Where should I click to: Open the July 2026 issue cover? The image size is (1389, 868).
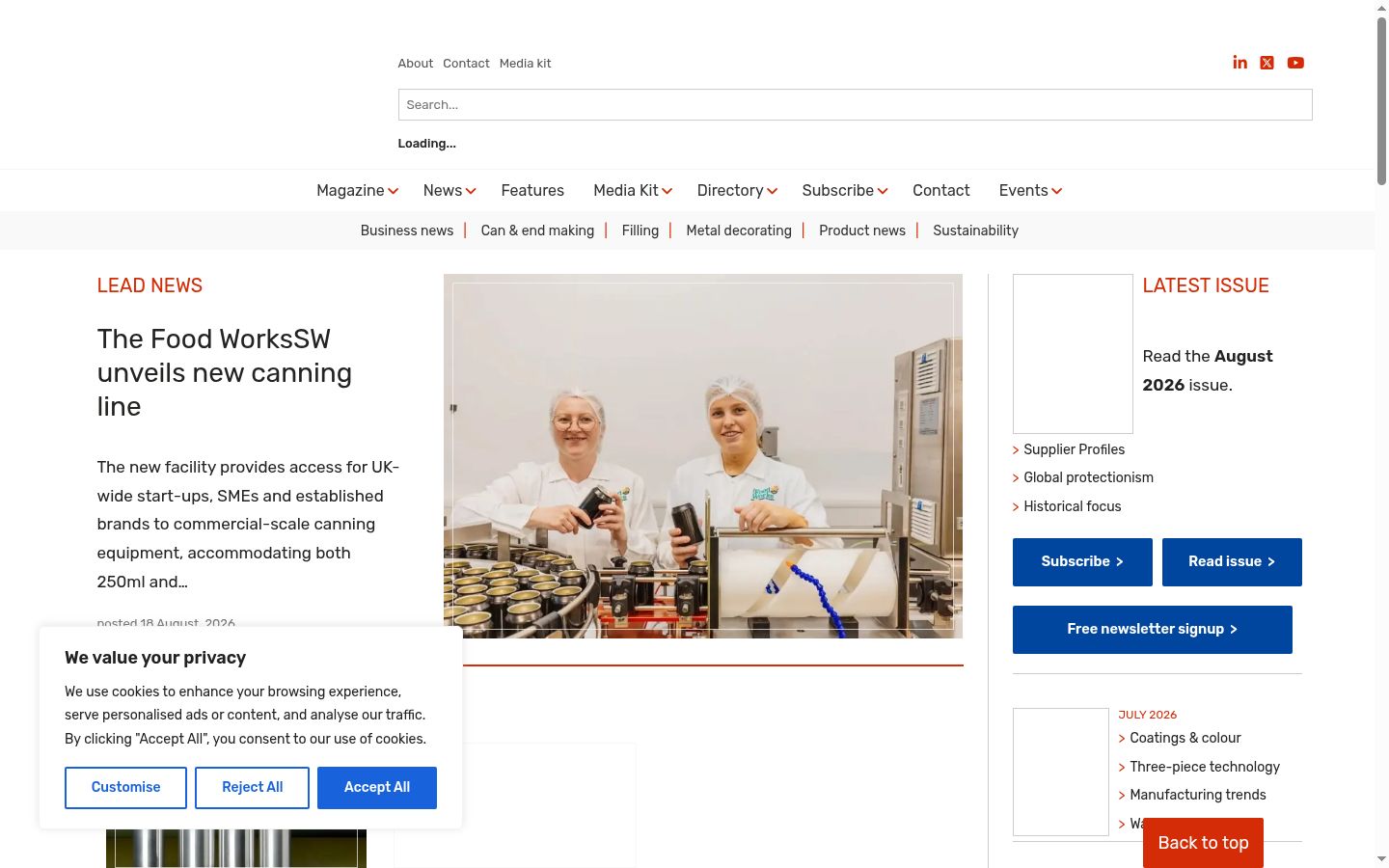[1061, 772]
